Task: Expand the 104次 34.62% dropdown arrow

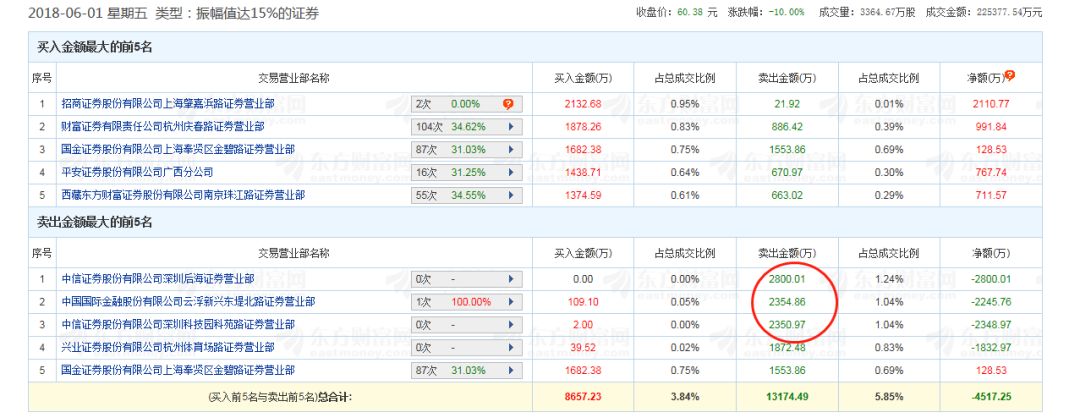Action: [x=510, y=127]
